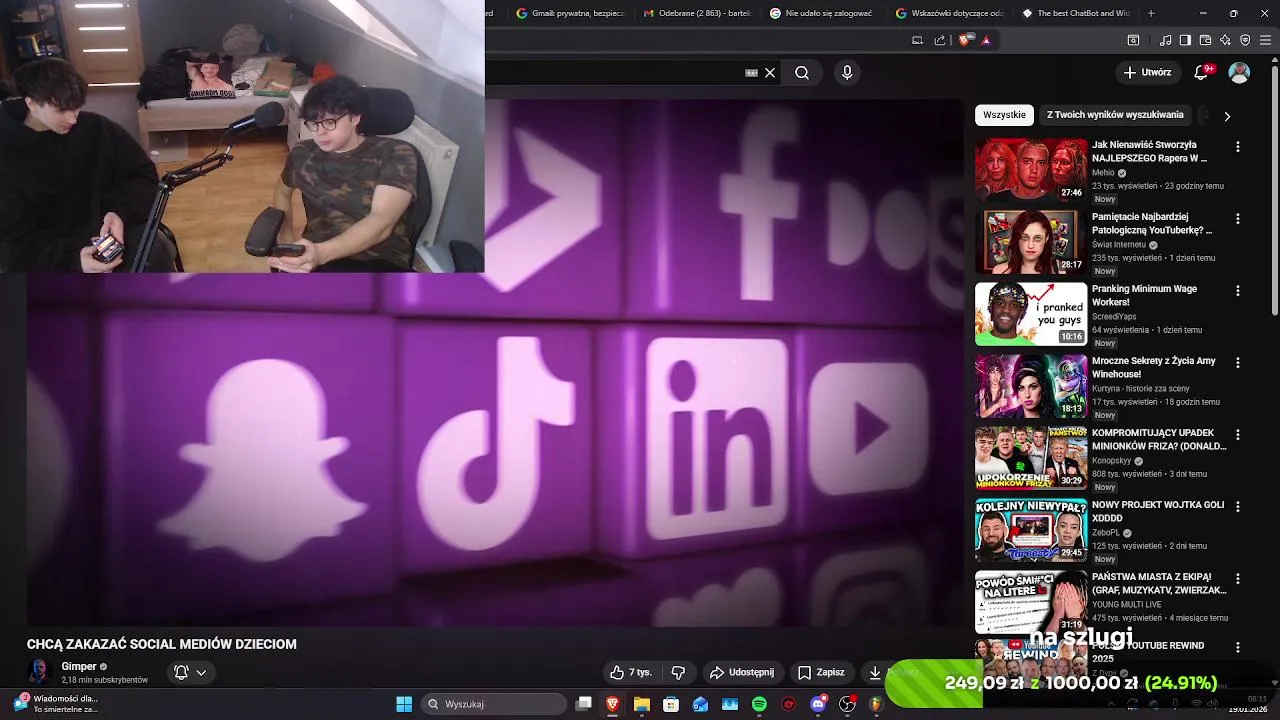
Task: Open thumbnail of Jak Nienawiść Stworzyła video
Action: pos(1031,170)
